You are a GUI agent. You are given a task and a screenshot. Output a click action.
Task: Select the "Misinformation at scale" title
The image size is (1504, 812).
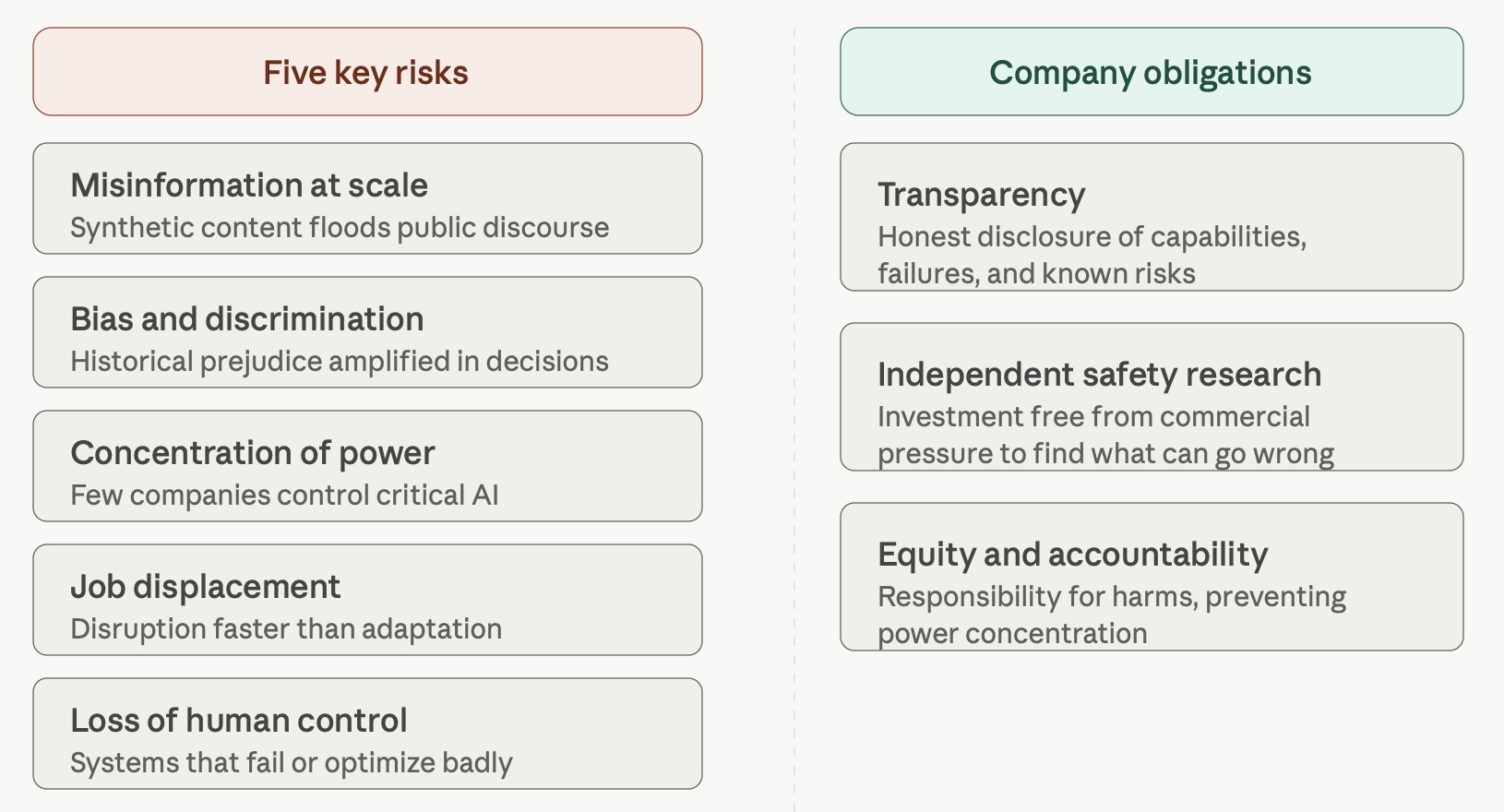click(249, 185)
